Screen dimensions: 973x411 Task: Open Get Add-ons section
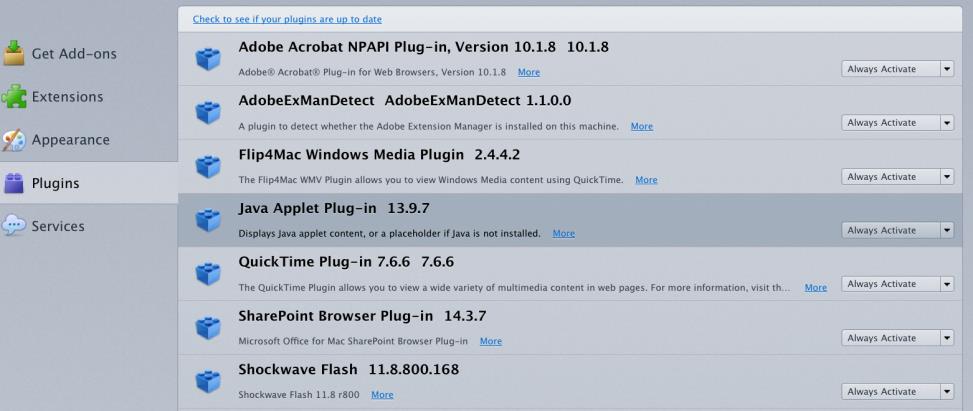[89, 53]
